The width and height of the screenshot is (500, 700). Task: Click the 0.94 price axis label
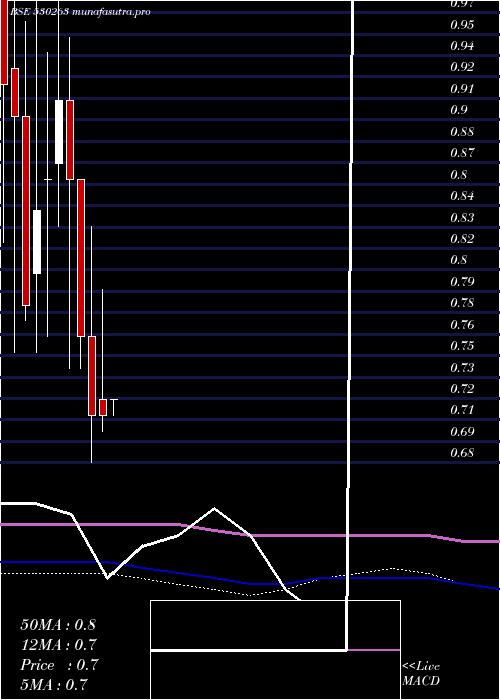coord(462,46)
